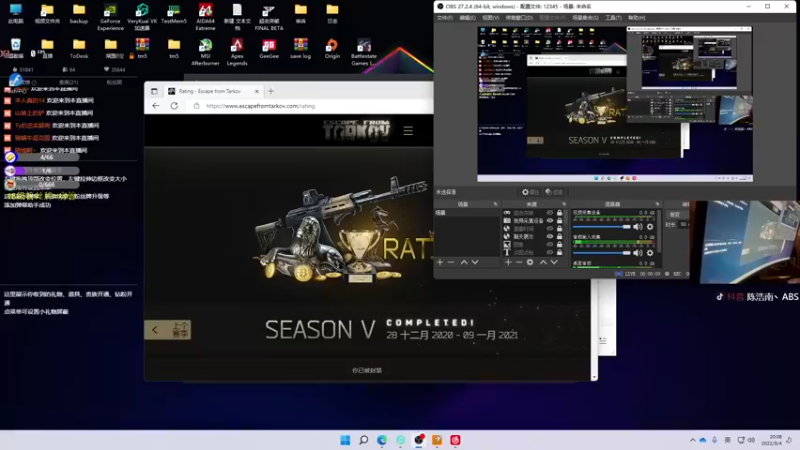Pop out the OBS Sources dock panel
Image resolution: width=800 pixels, height=450 pixels.
point(564,204)
